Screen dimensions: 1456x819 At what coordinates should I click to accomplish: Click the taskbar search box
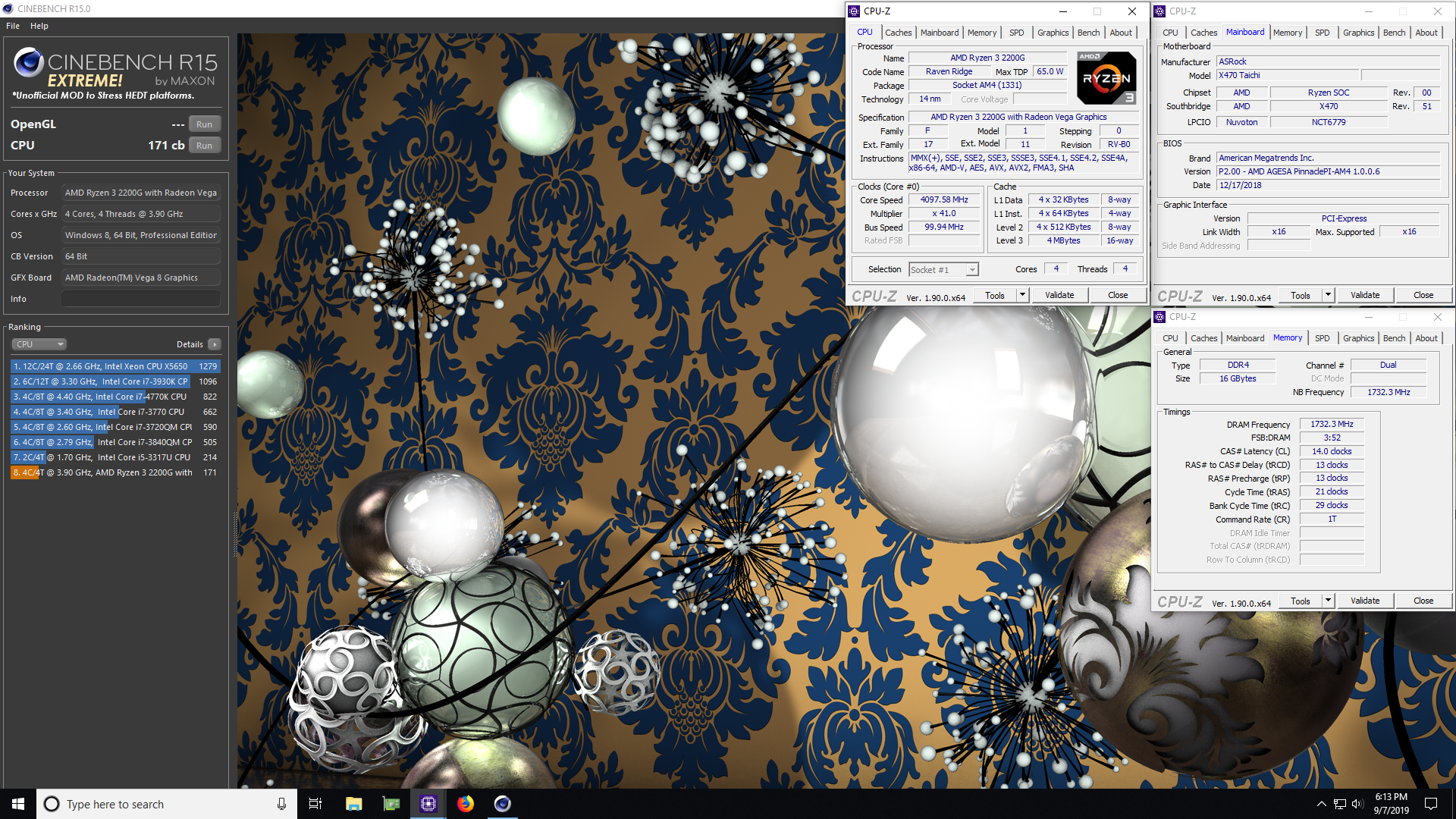[x=167, y=804]
